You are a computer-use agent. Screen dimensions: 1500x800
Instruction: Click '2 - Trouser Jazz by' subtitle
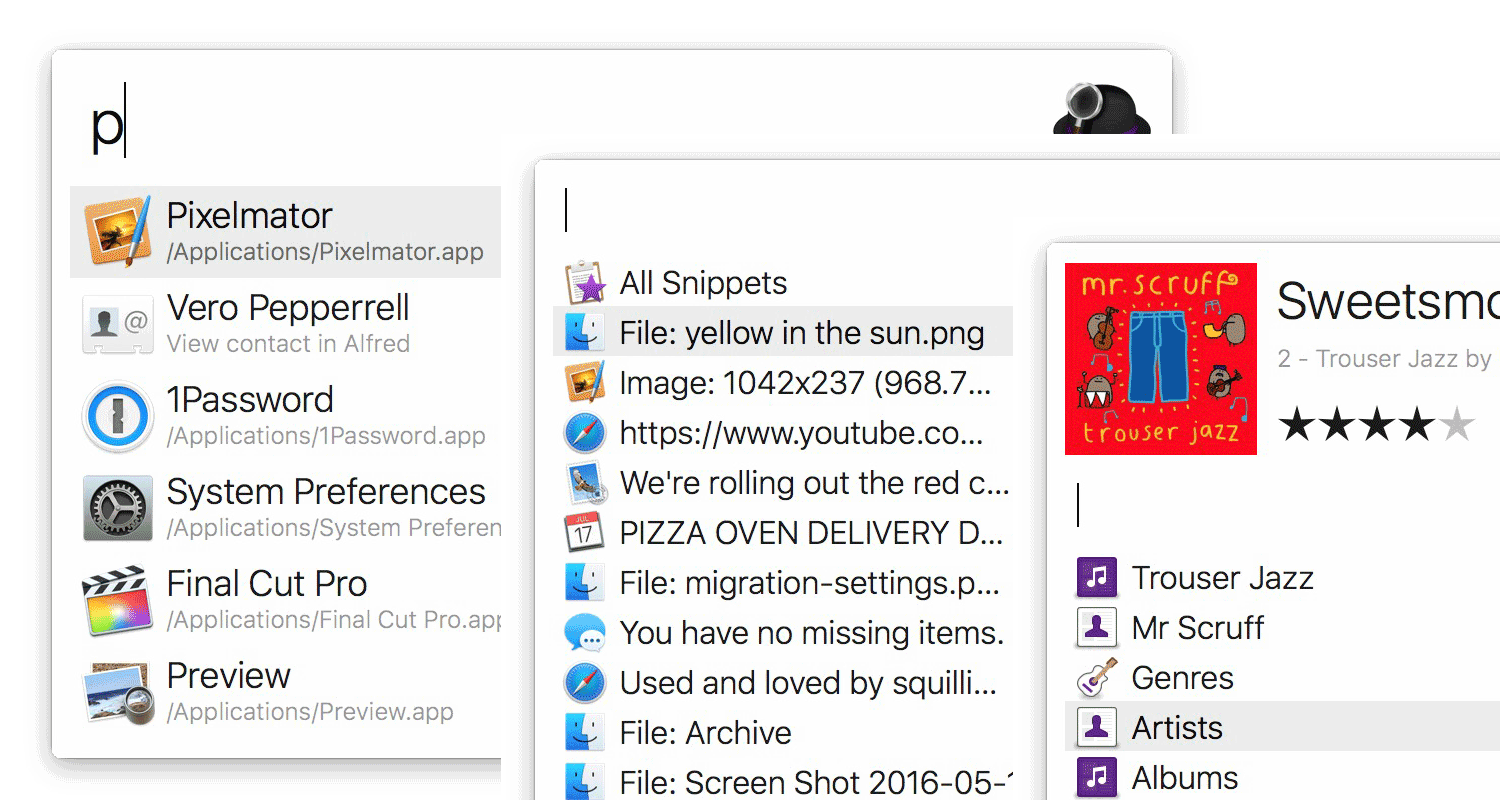click(x=1385, y=359)
